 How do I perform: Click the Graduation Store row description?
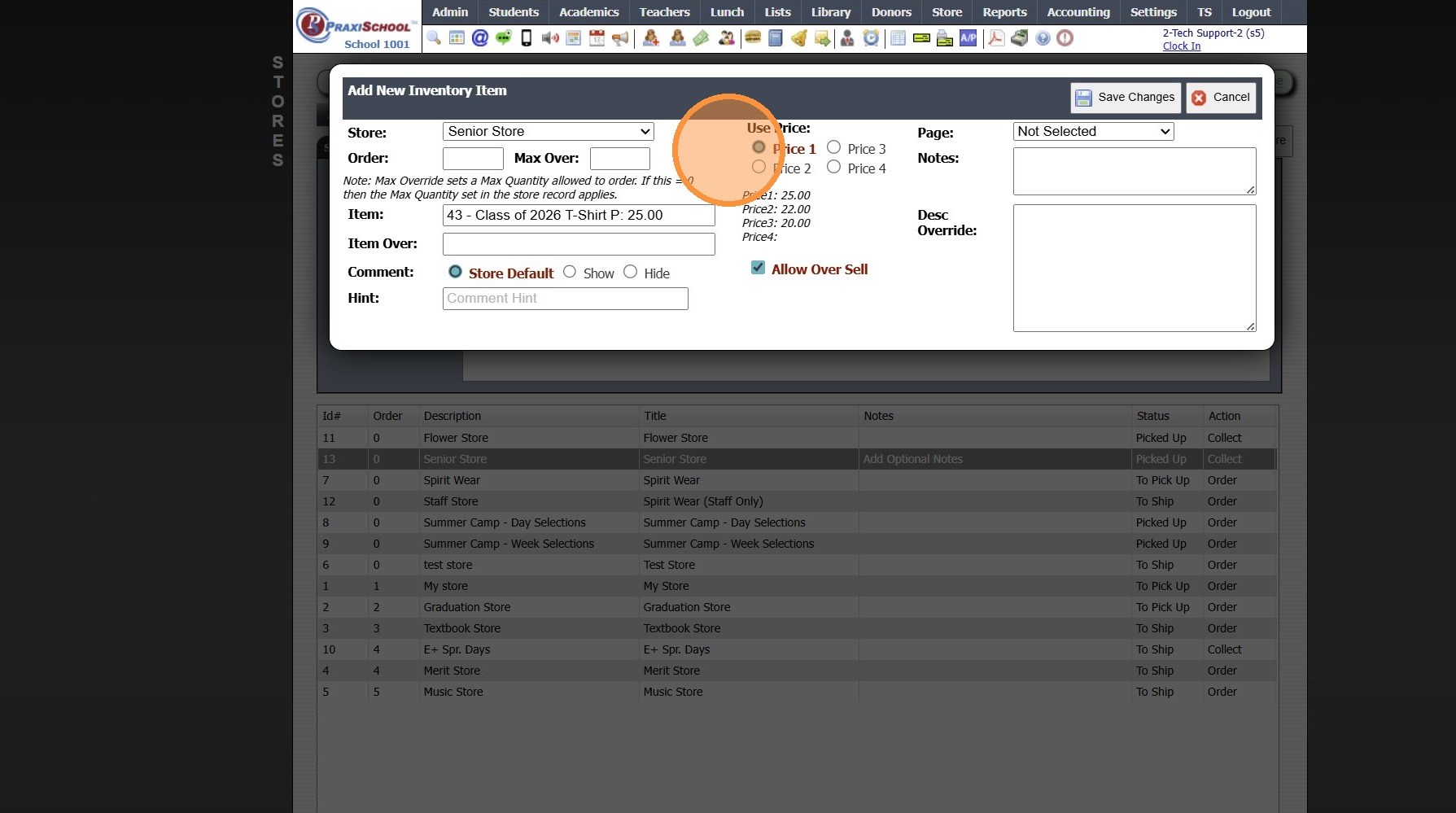(467, 607)
